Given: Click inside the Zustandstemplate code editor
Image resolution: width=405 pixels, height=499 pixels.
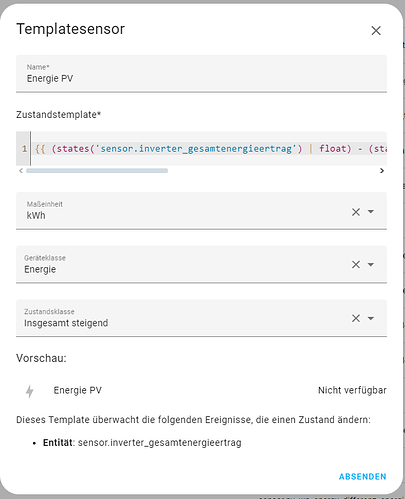Looking at the screenshot, I should 209,149.
